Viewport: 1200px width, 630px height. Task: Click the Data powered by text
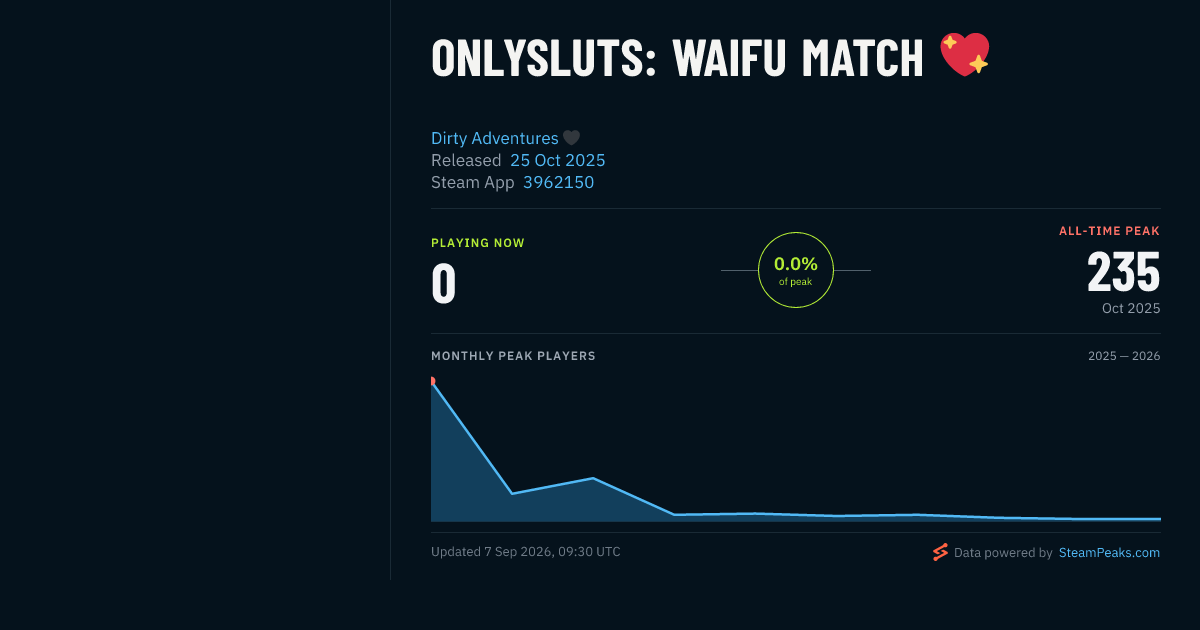pyautogui.click(x=1003, y=552)
